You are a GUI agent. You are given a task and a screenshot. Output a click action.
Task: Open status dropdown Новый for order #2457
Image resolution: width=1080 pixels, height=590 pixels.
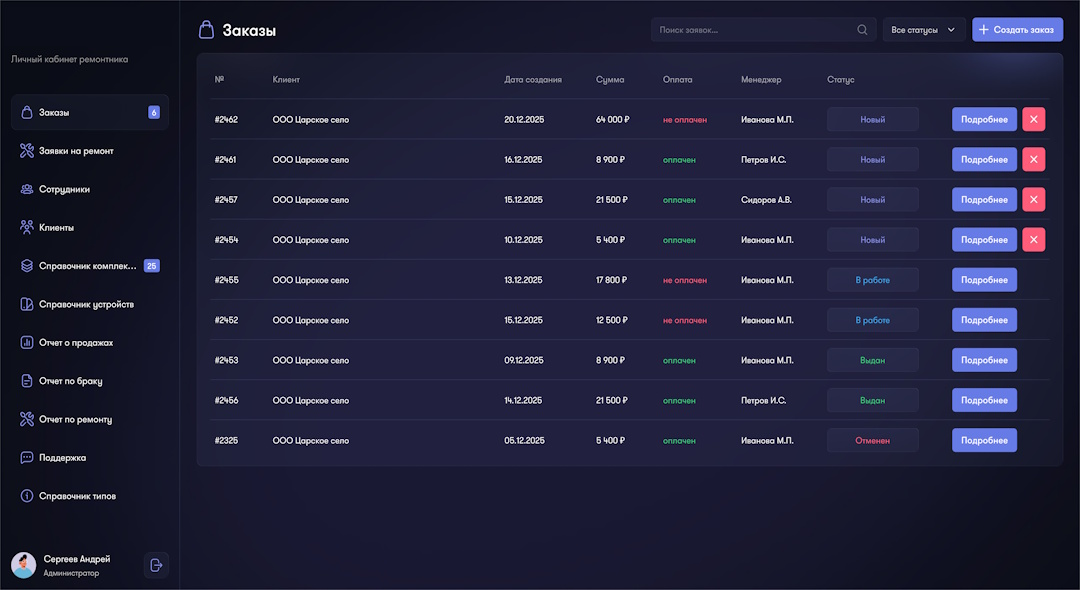(x=873, y=200)
